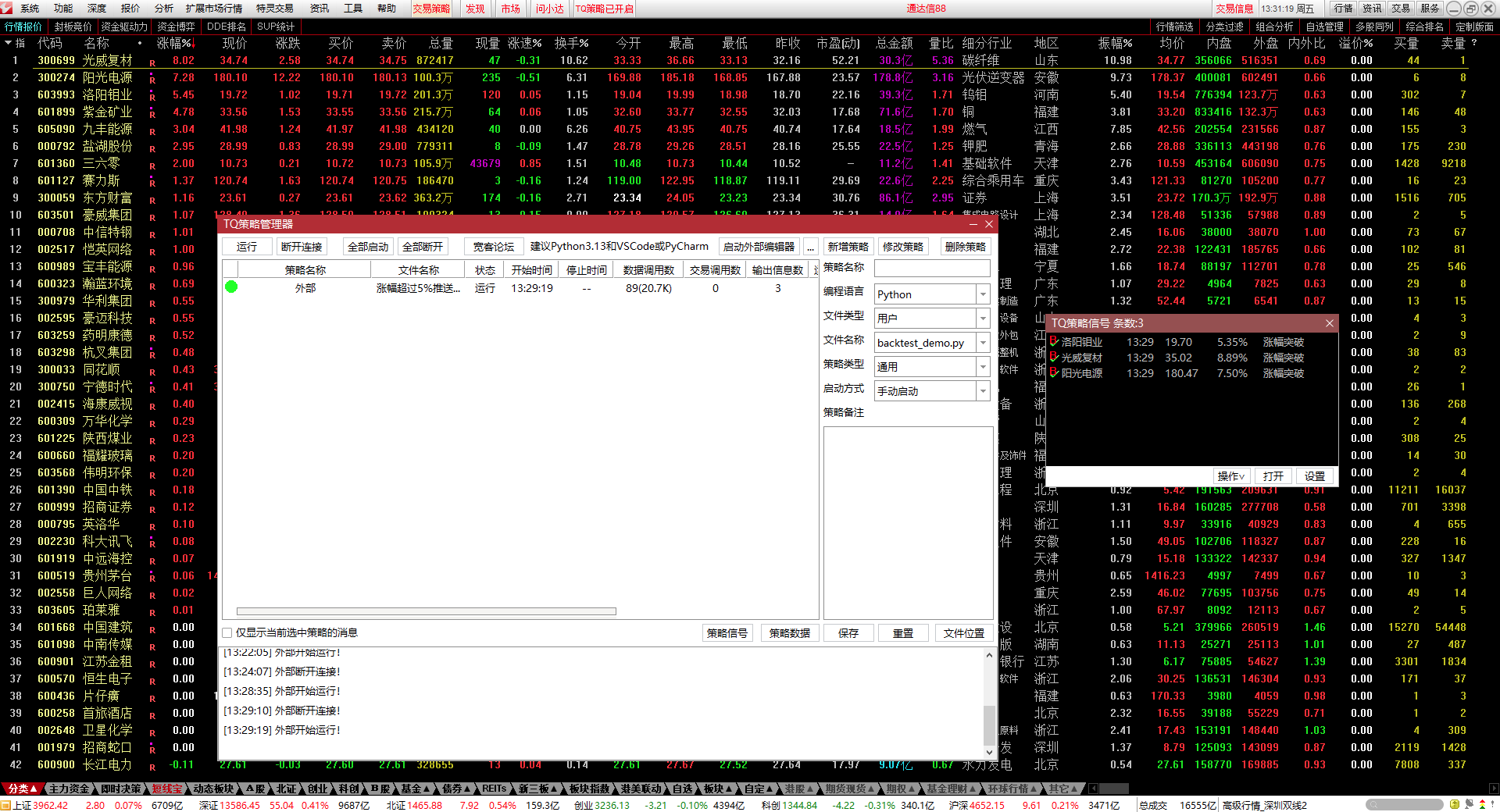Screen dimensions: 1500x812
Task: Click the satellite dish network icon in status bar
Action: pyautogui.click(x=1469, y=804)
